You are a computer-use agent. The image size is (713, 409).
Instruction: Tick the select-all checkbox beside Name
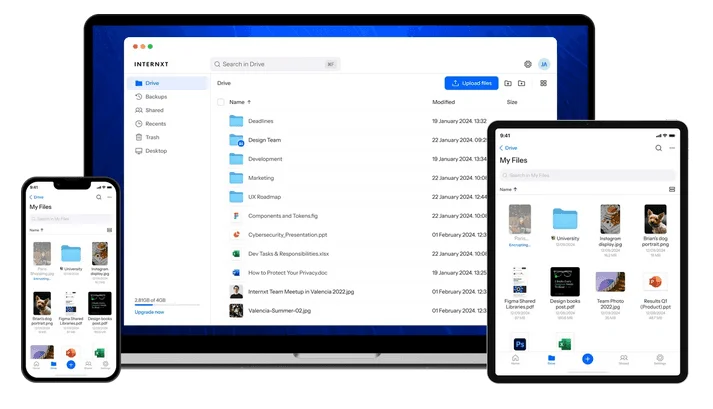pyautogui.click(x=221, y=102)
